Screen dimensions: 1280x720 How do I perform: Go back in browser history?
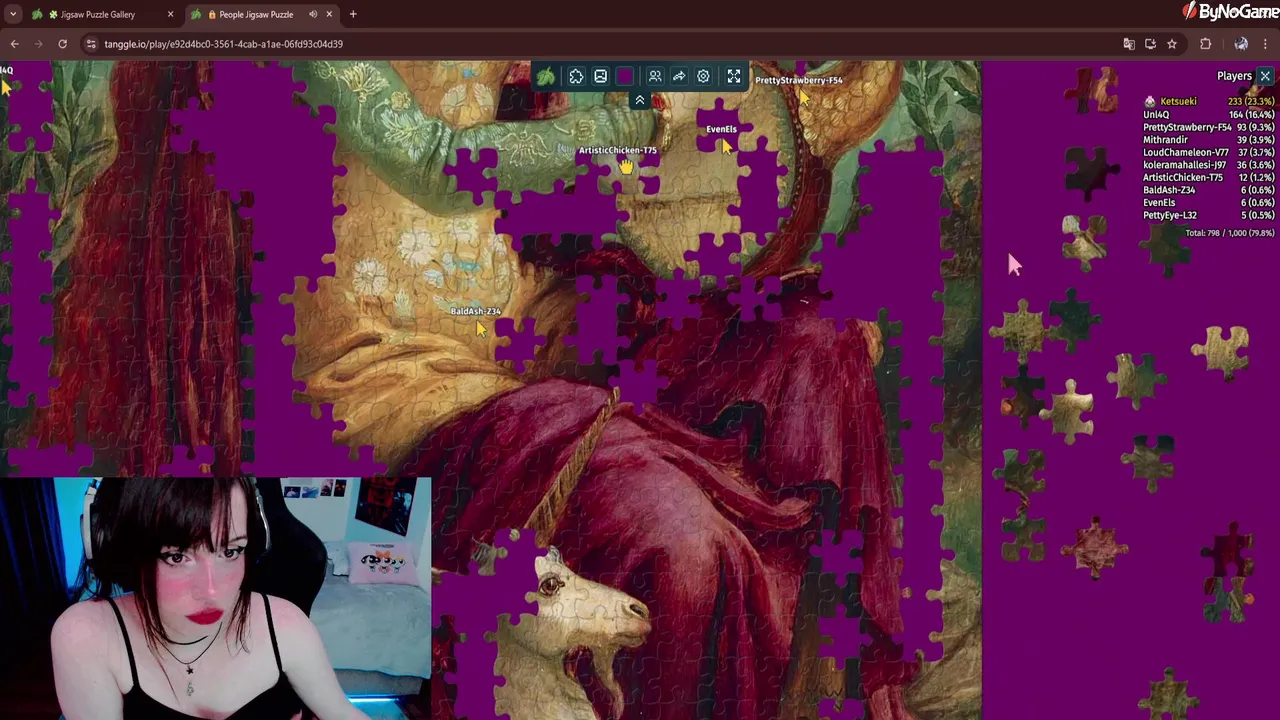click(14, 44)
